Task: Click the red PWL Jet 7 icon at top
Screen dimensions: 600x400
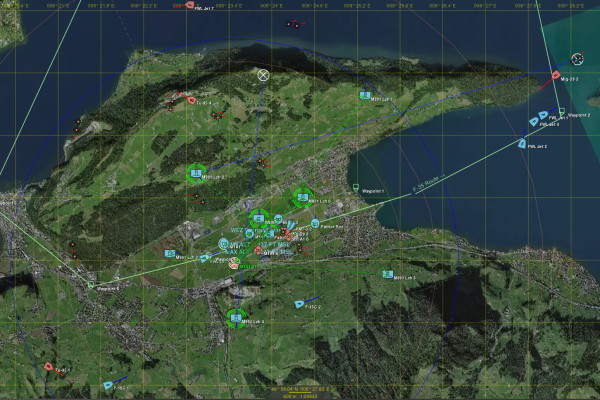Action: click(x=189, y=5)
